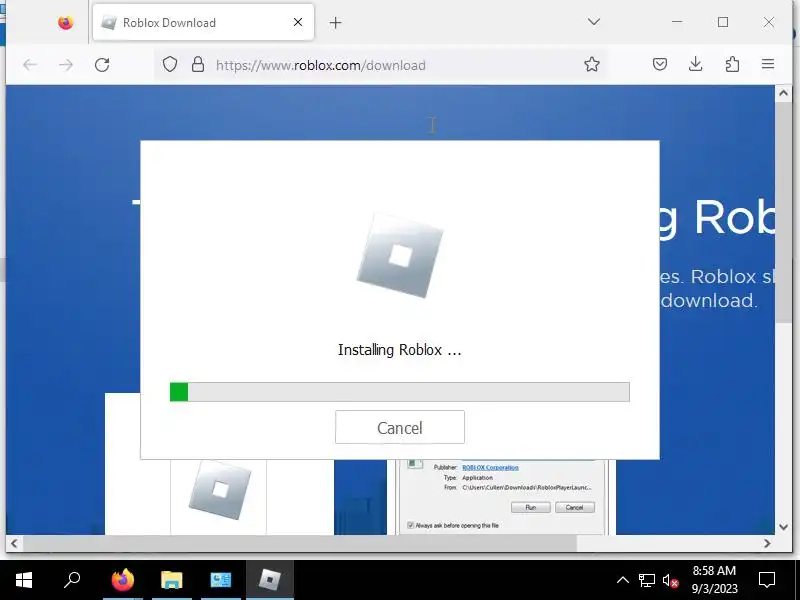
Task: Go forward to the next page
Action: [66, 65]
